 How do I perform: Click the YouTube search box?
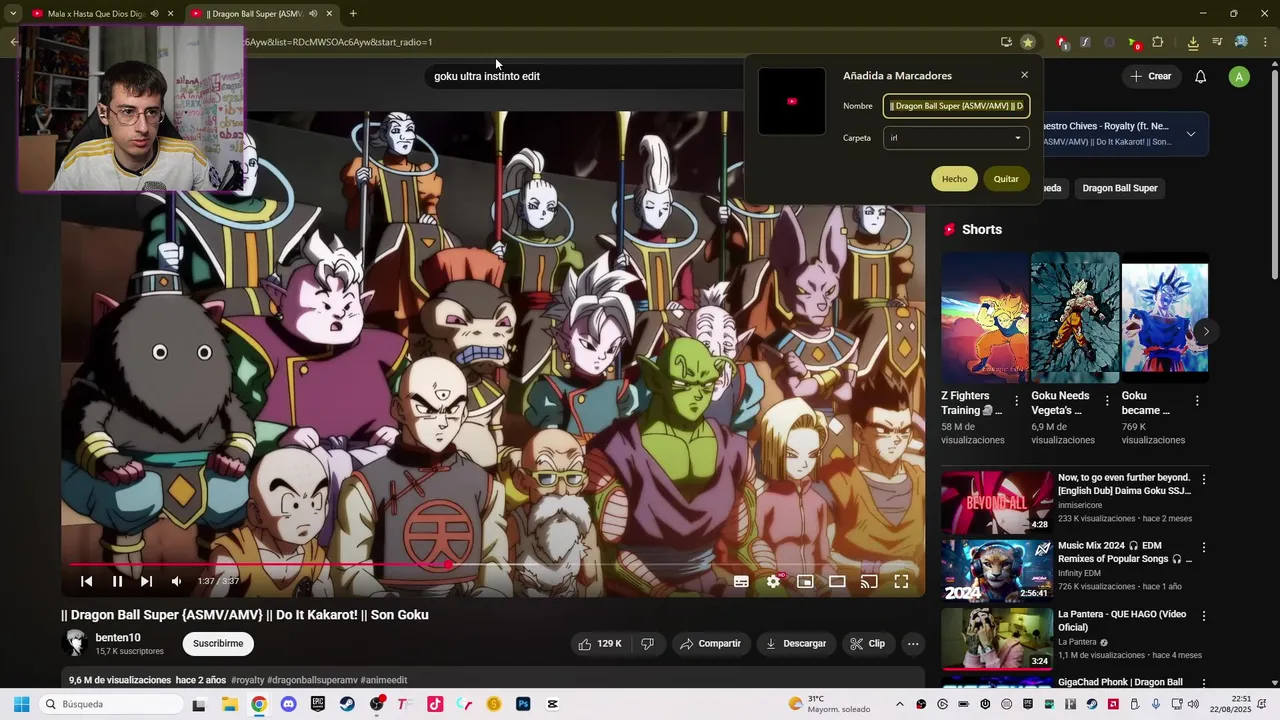[585, 76]
